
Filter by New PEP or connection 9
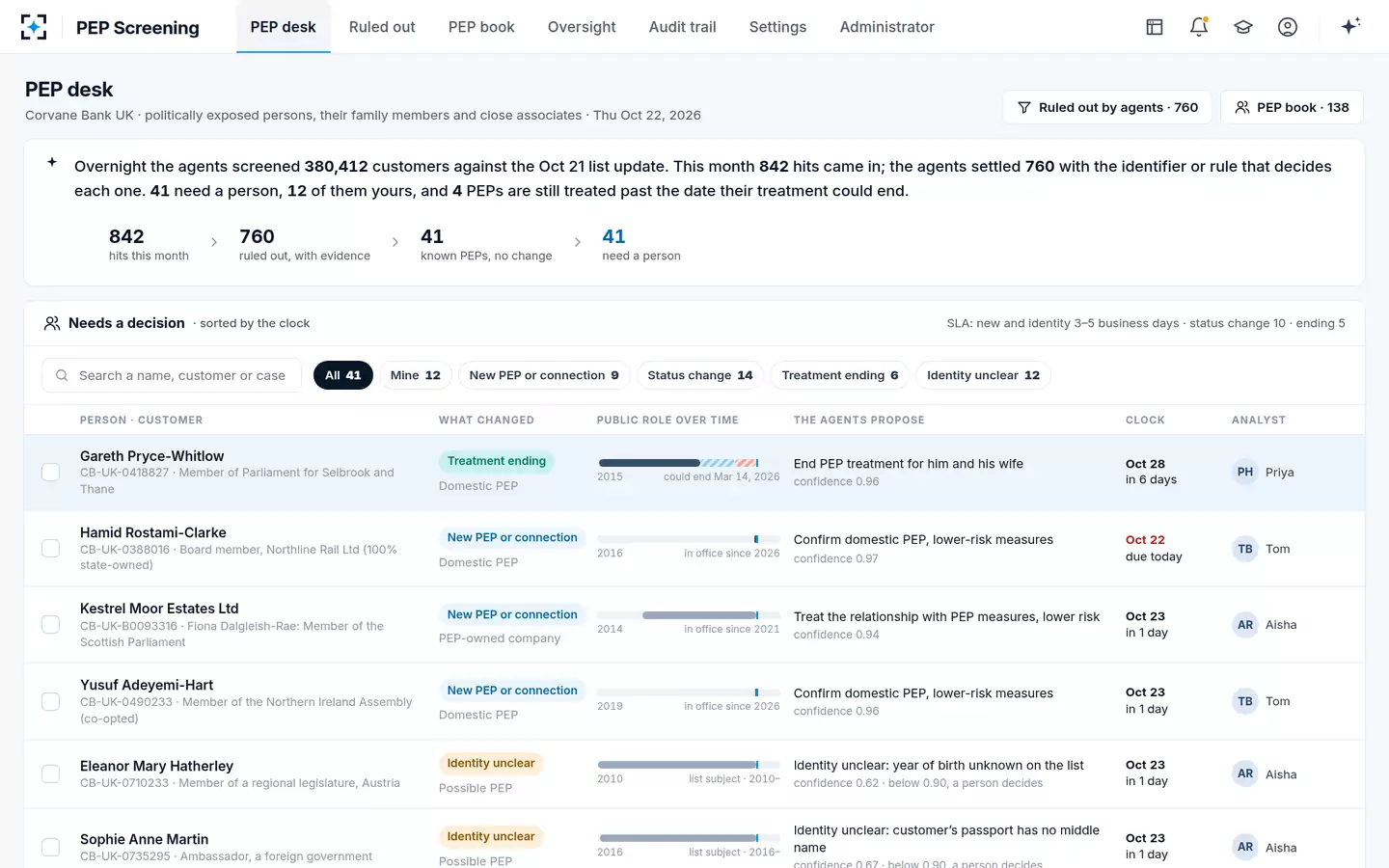[x=544, y=375]
